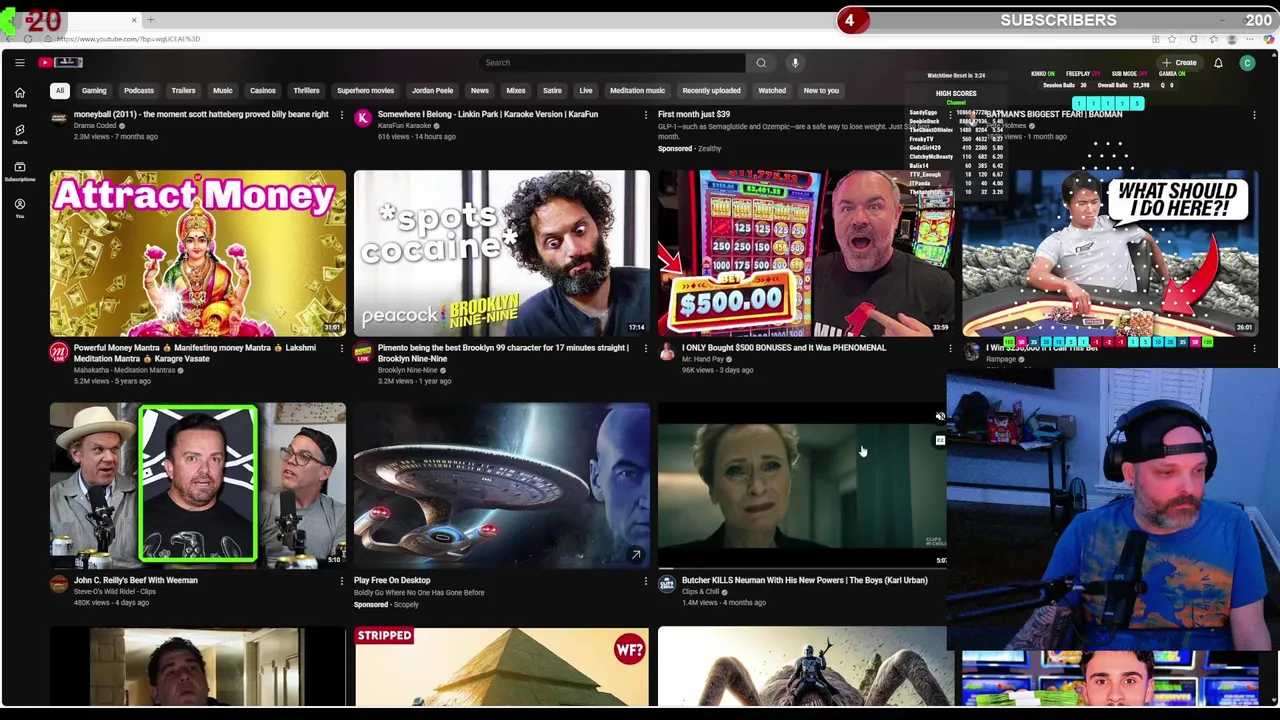Add page to favorites with star icon
This screenshot has height=720, width=1280.
(1173, 39)
